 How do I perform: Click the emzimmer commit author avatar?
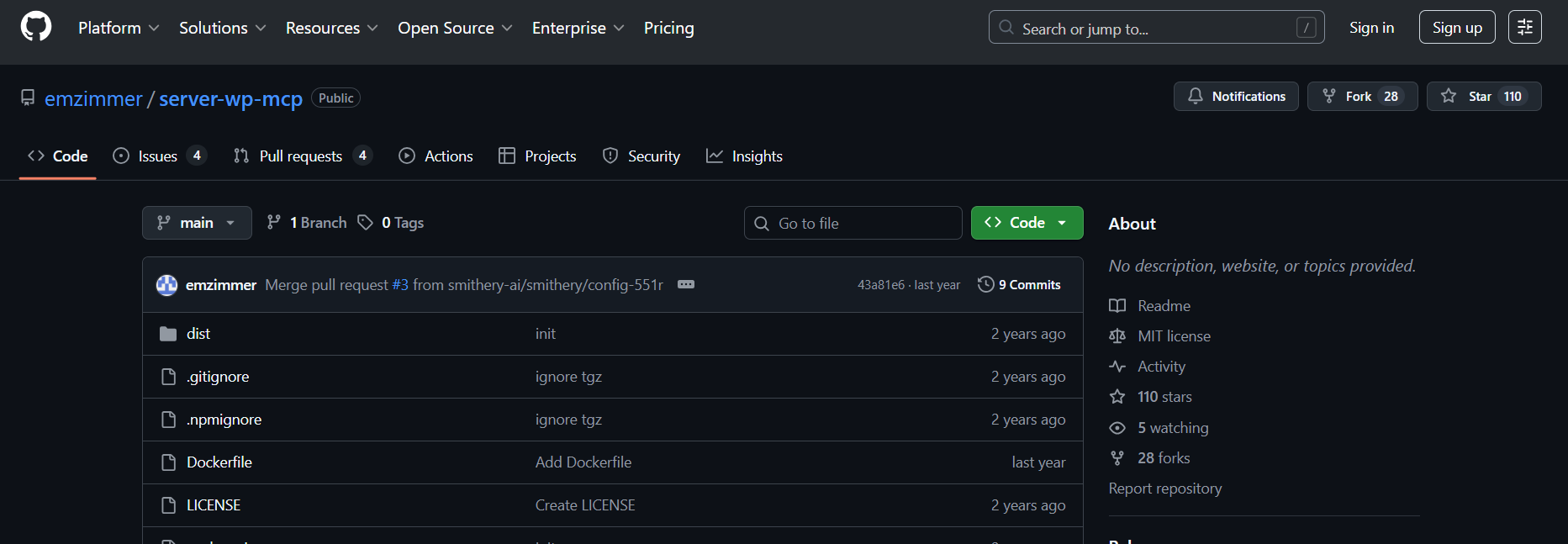click(166, 285)
